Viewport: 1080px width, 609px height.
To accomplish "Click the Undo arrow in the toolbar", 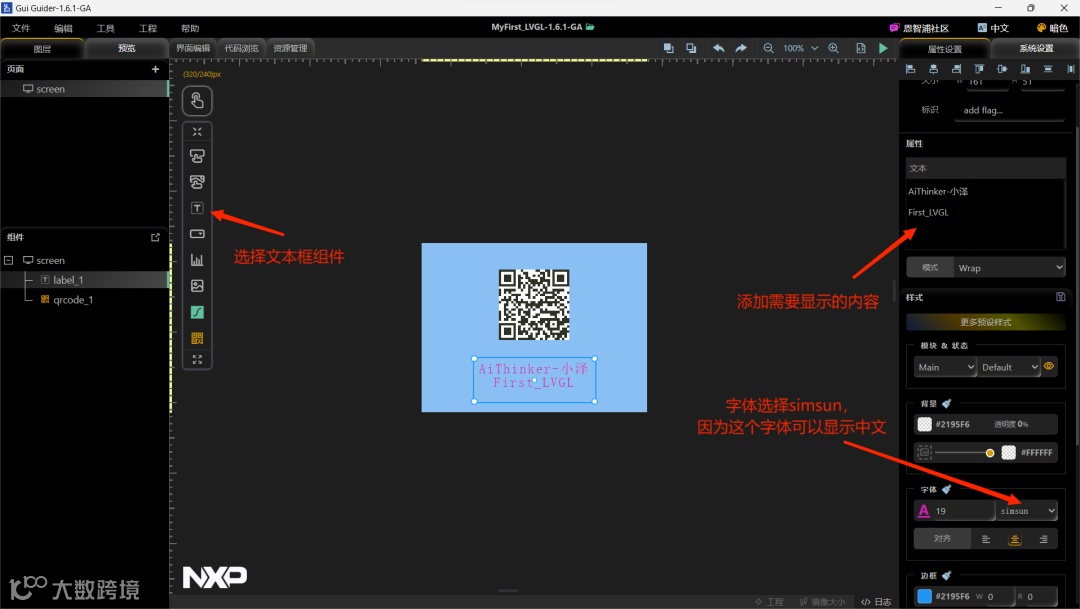I will click(718, 47).
